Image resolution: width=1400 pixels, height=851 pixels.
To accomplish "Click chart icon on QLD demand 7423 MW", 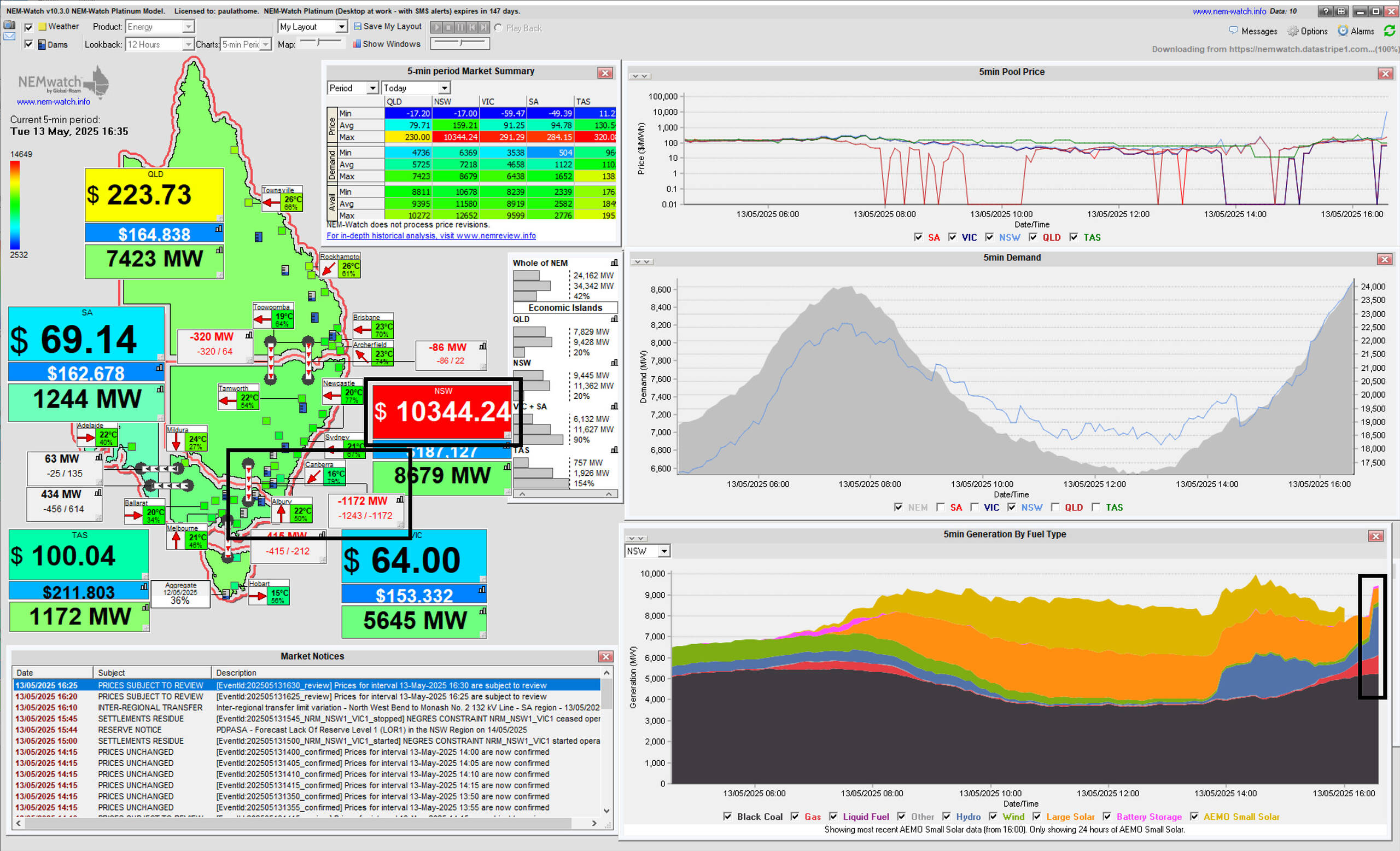I will tap(219, 250).
